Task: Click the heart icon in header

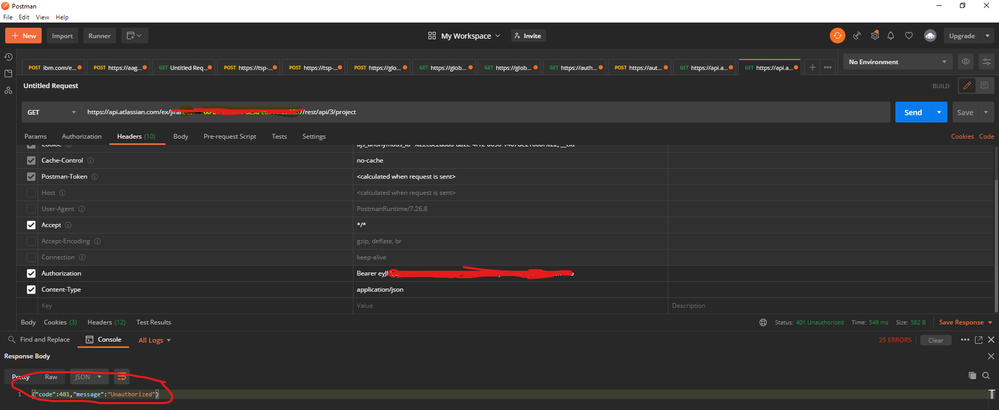Action: coord(909,36)
